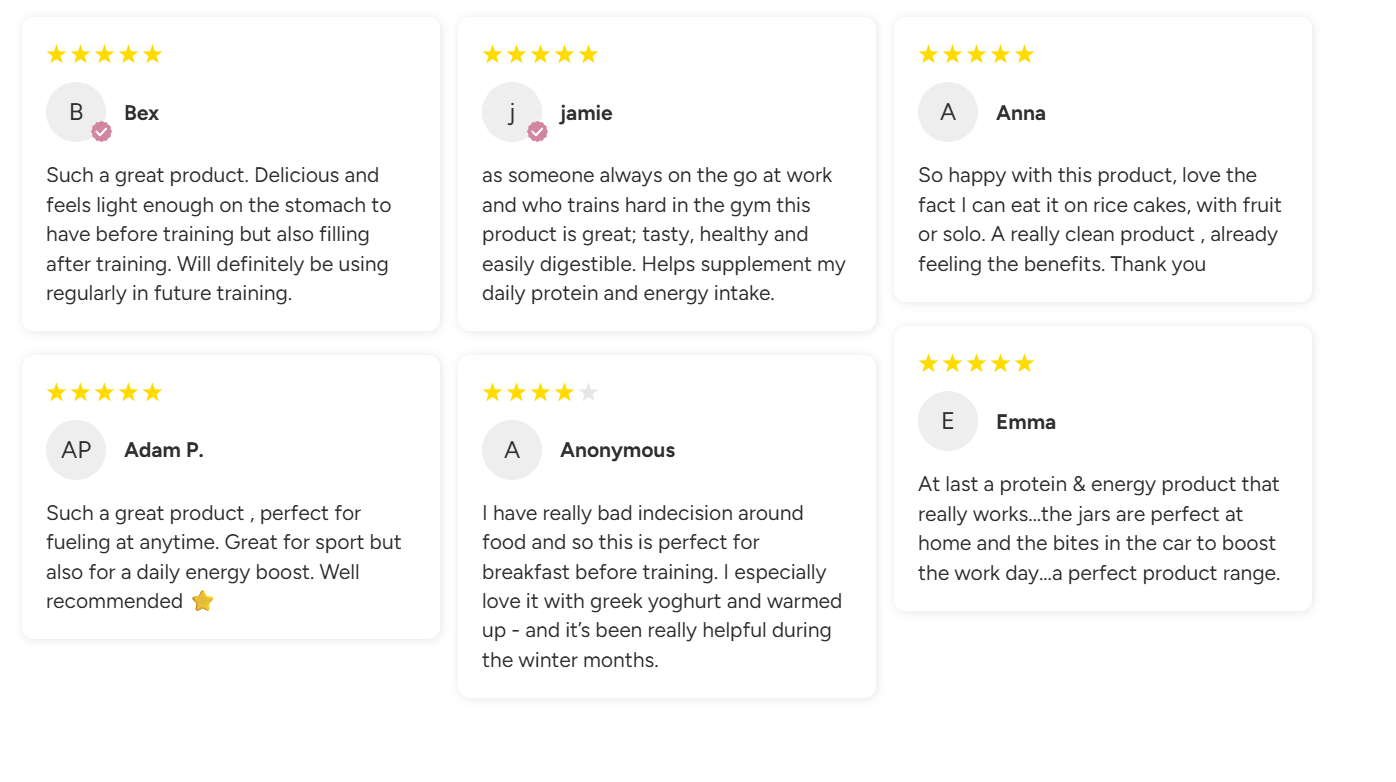Click jamie's avatar with letter j
Viewport: 1396px width, 782px height.
point(511,112)
